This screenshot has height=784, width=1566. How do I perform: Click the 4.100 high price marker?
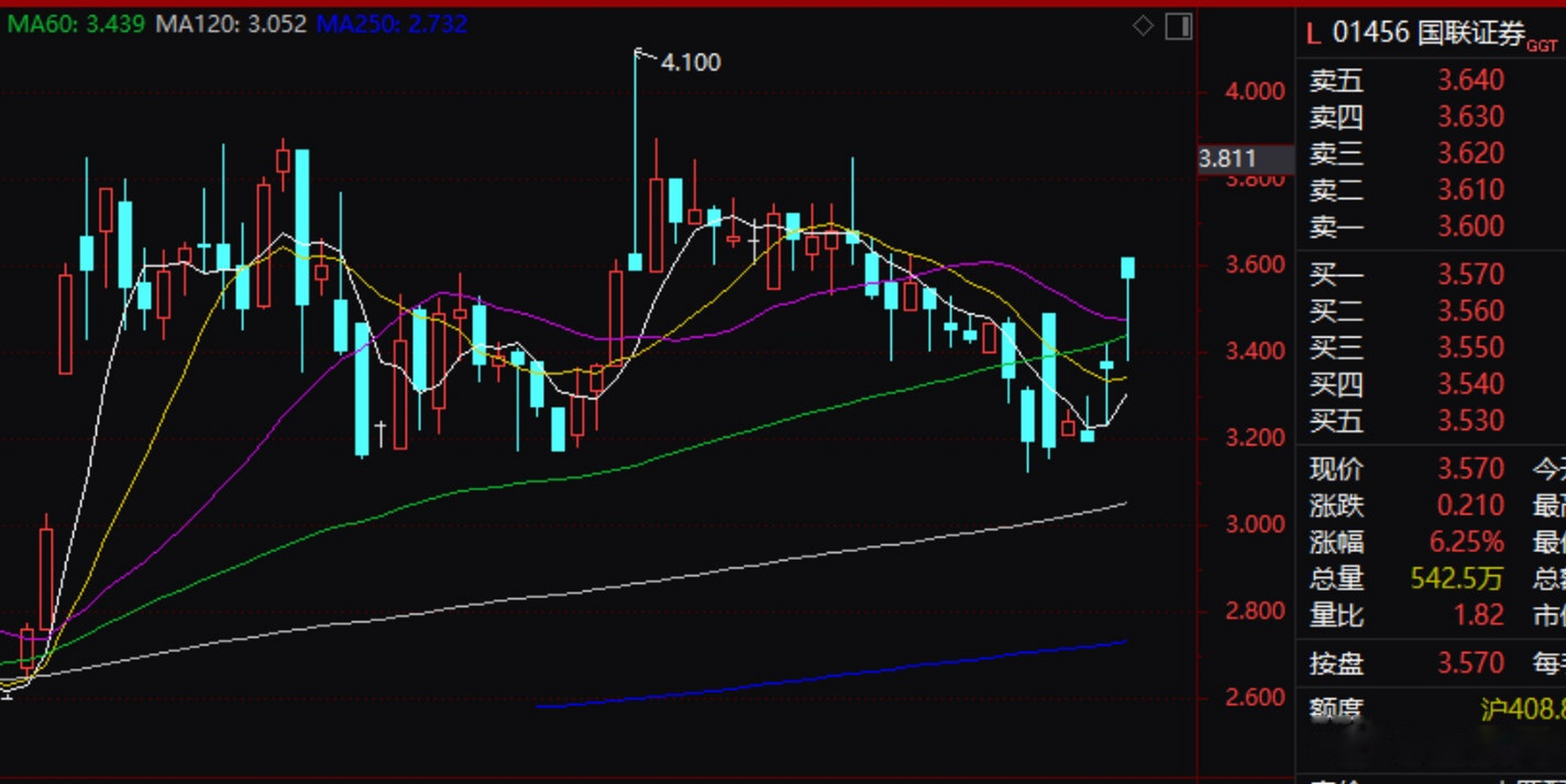pyautogui.click(x=690, y=62)
